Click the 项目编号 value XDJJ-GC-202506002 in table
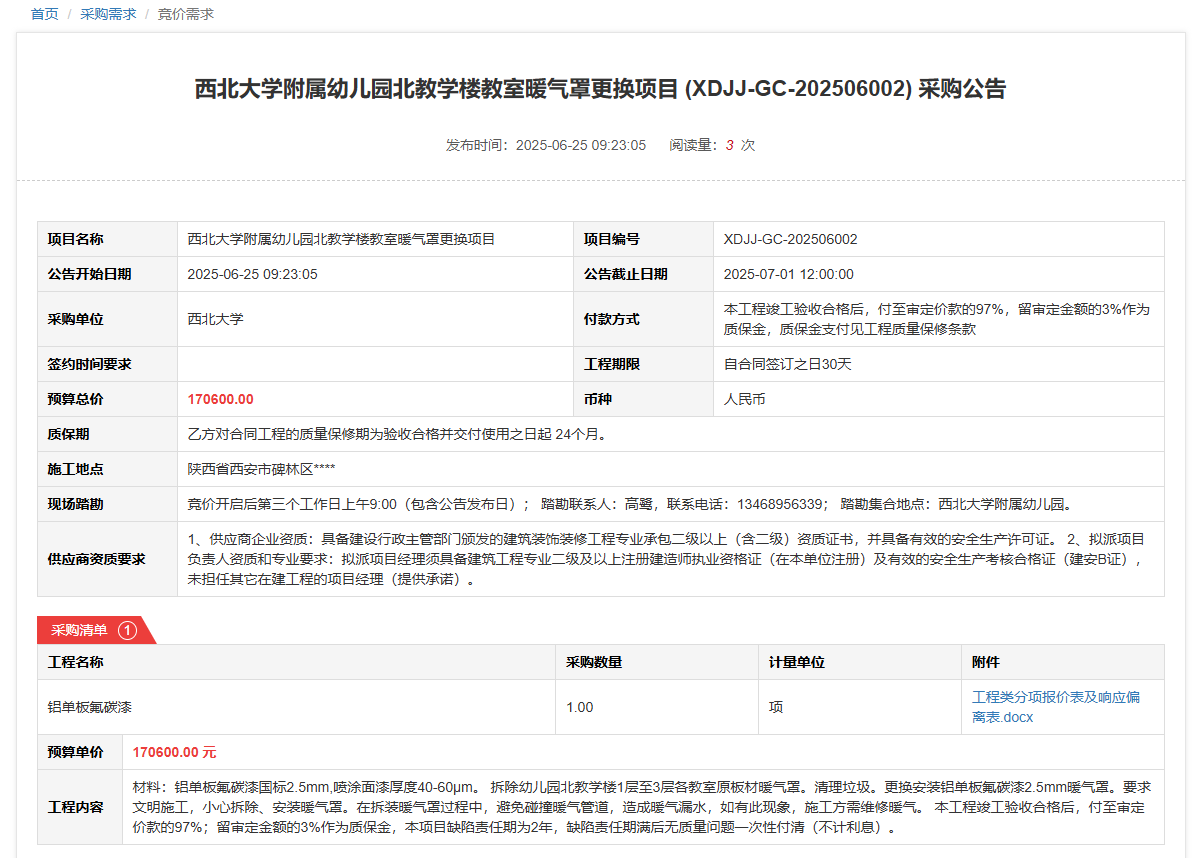This screenshot has width=1197, height=858. pos(790,239)
